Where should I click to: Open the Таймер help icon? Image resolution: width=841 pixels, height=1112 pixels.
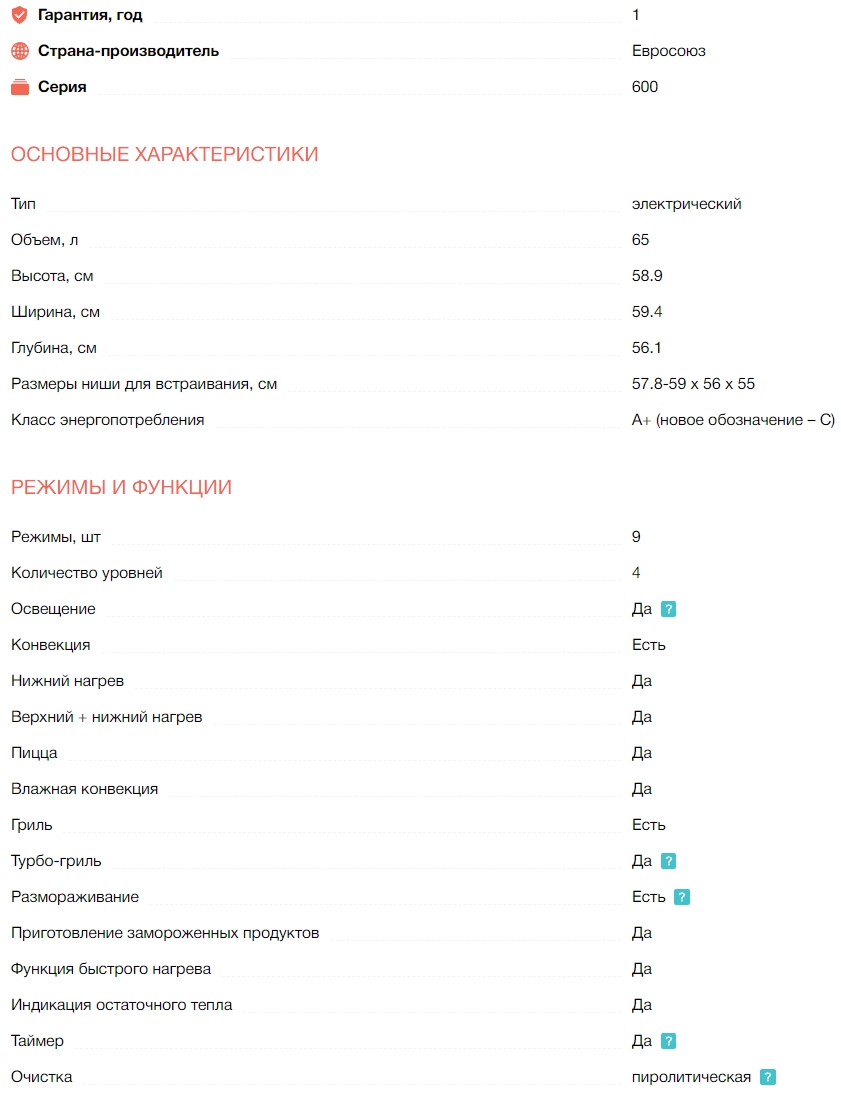[669, 1041]
